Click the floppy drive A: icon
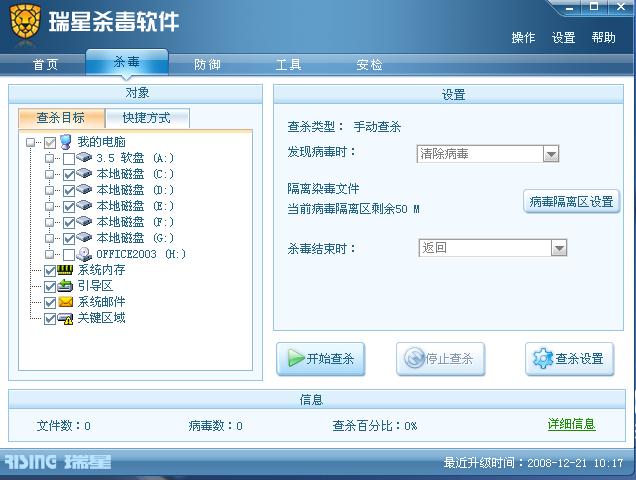 pyautogui.click(x=84, y=157)
